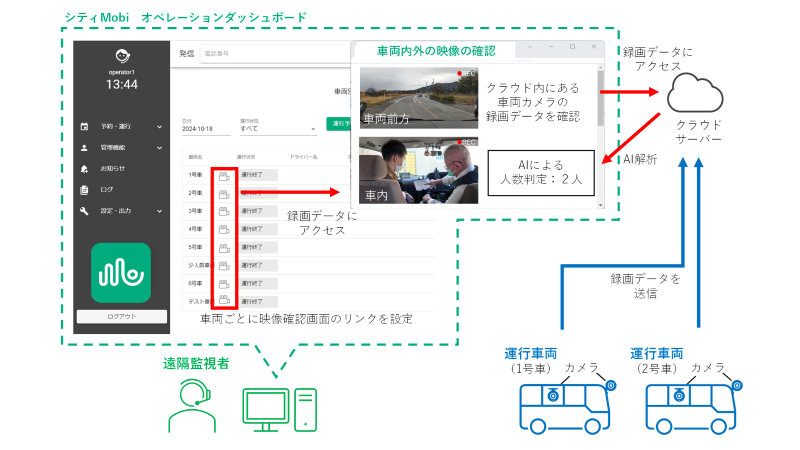Expand the 管理機能 sidebar menu chevron
The height and width of the screenshot is (450, 800).
[160, 147]
